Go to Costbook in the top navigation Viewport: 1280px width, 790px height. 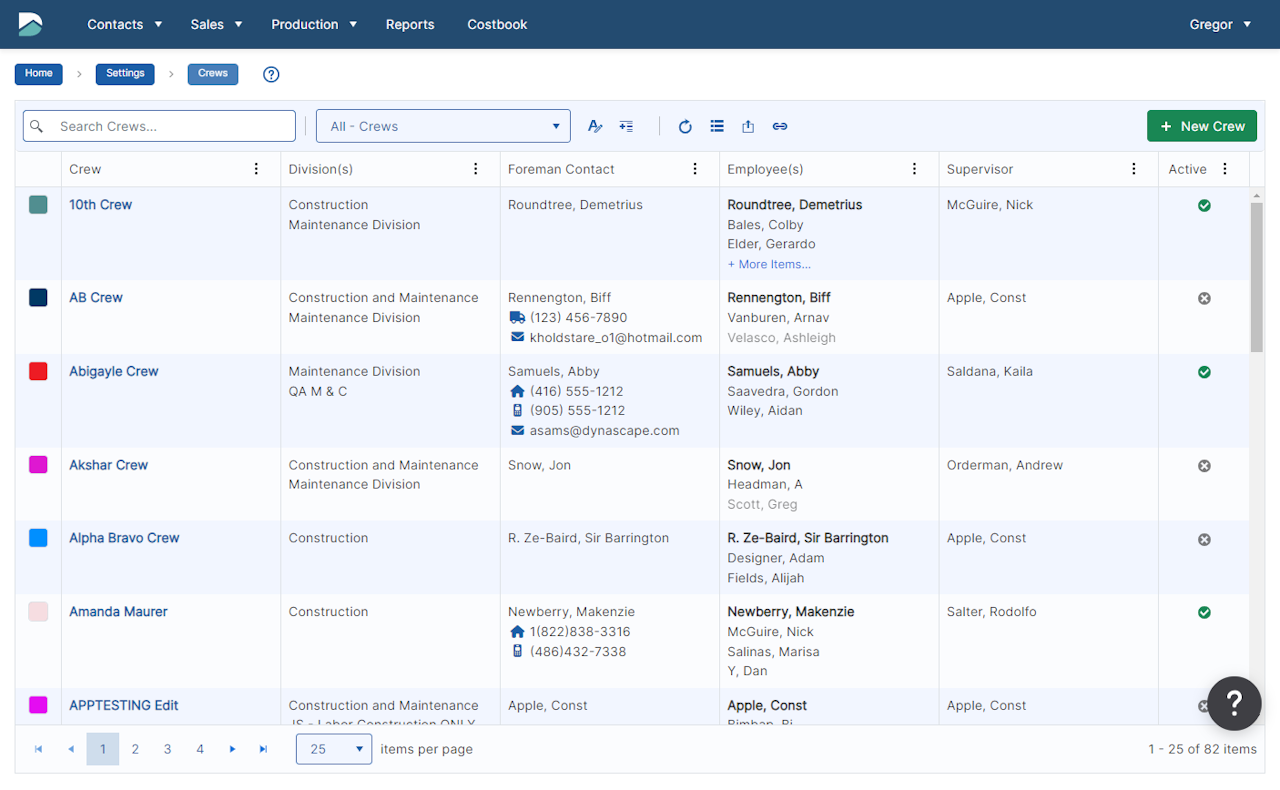[497, 24]
